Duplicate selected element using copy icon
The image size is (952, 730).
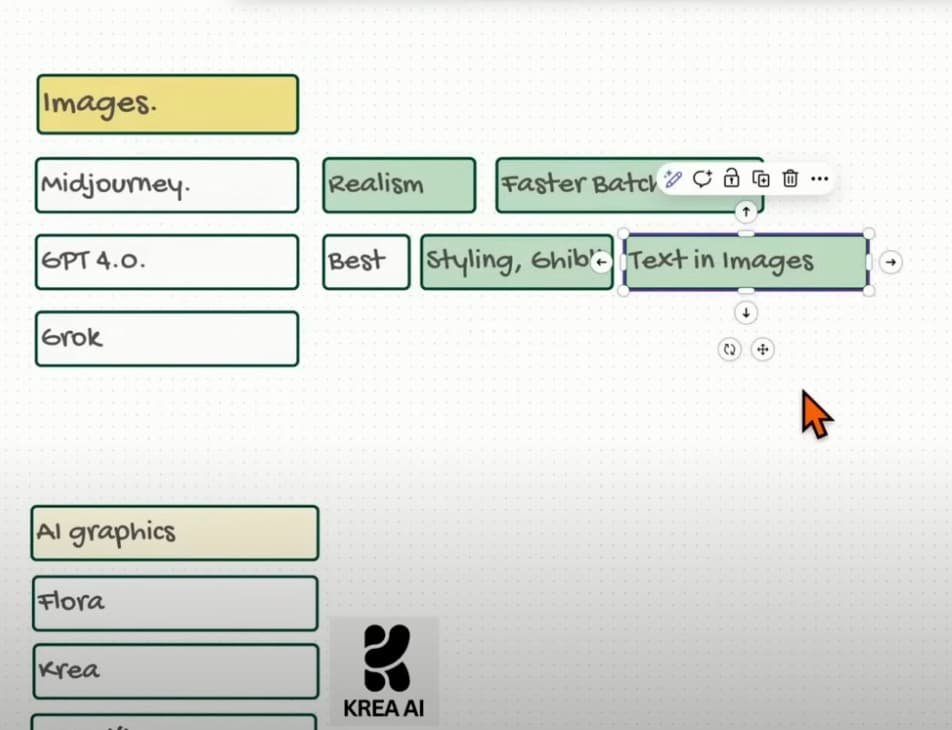761,179
